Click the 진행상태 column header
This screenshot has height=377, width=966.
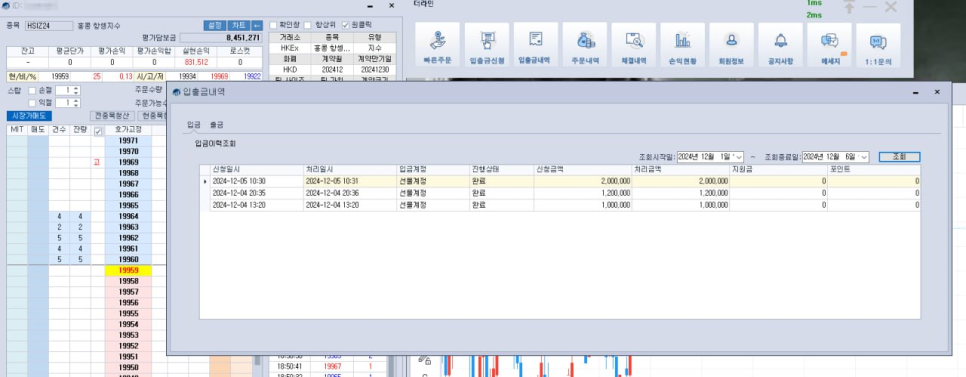pos(501,169)
